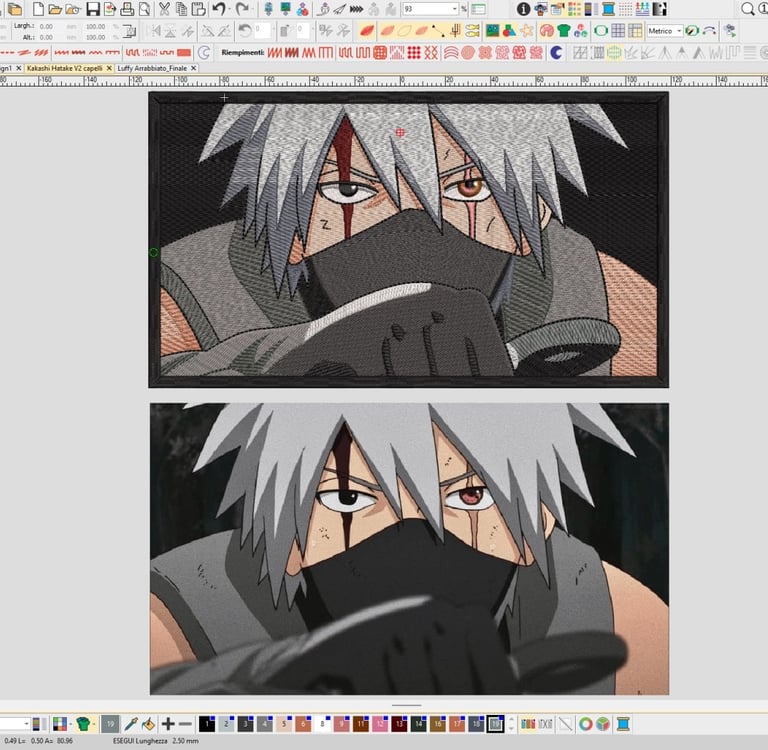
Task: Open the bottom-left palette combo box
Action: (x=15, y=724)
